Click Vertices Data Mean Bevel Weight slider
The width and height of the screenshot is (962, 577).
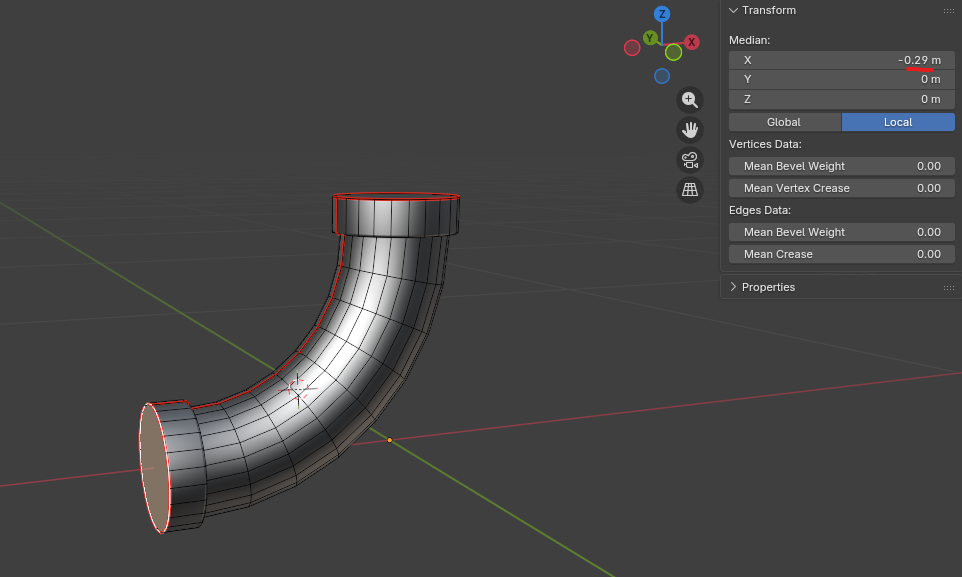coord(841,166)
